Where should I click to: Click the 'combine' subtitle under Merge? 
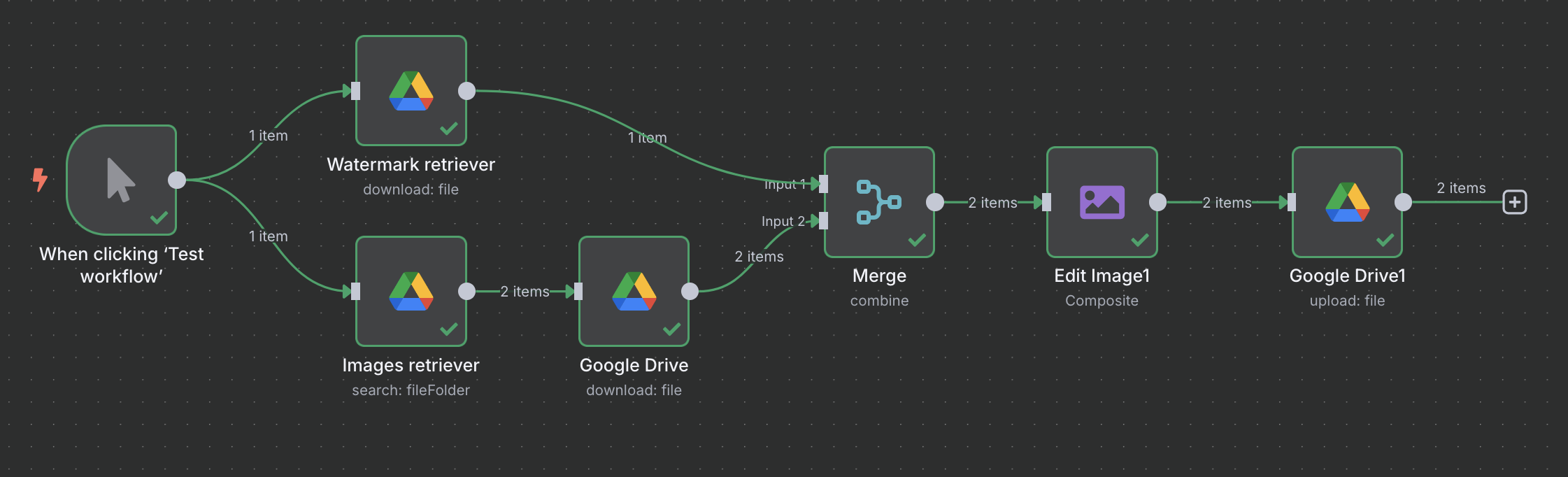click(x=879, y=301)
